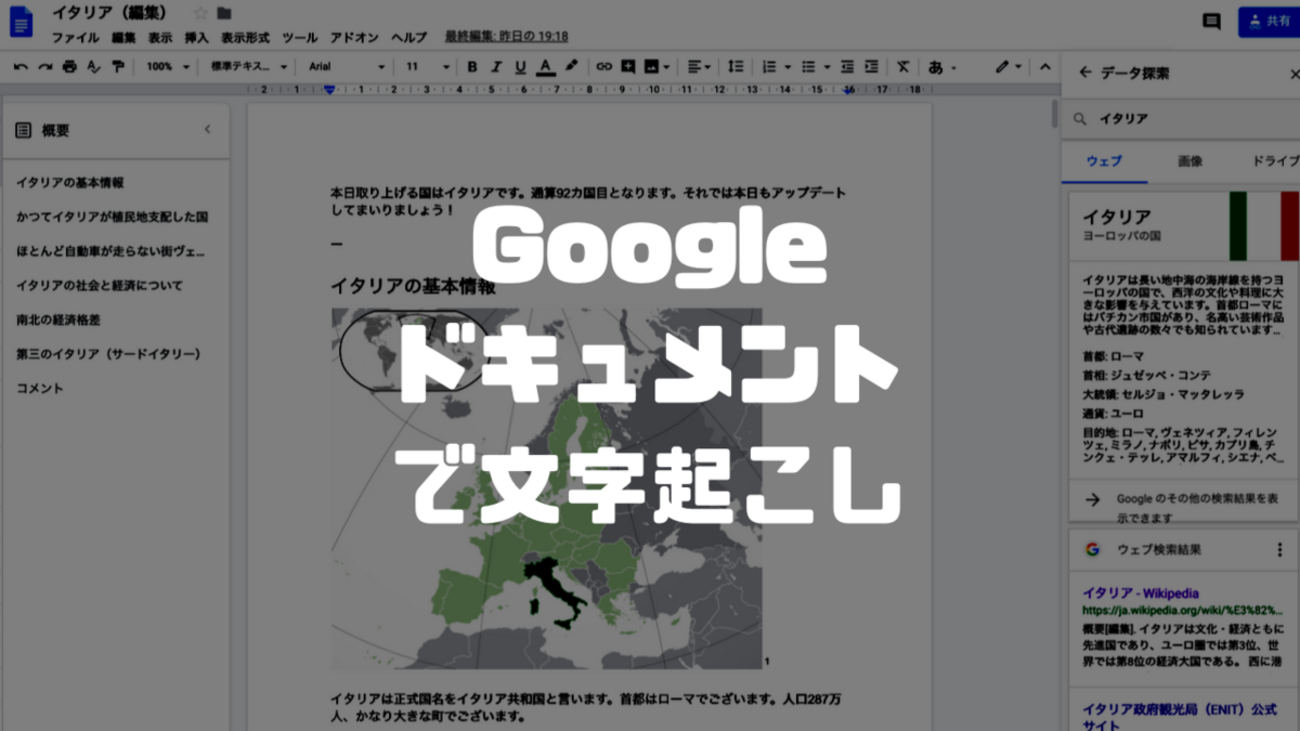Viewport: 1300px width, 731px height.
Task: Click the clear formatting icon
Action: coord(902,67)
